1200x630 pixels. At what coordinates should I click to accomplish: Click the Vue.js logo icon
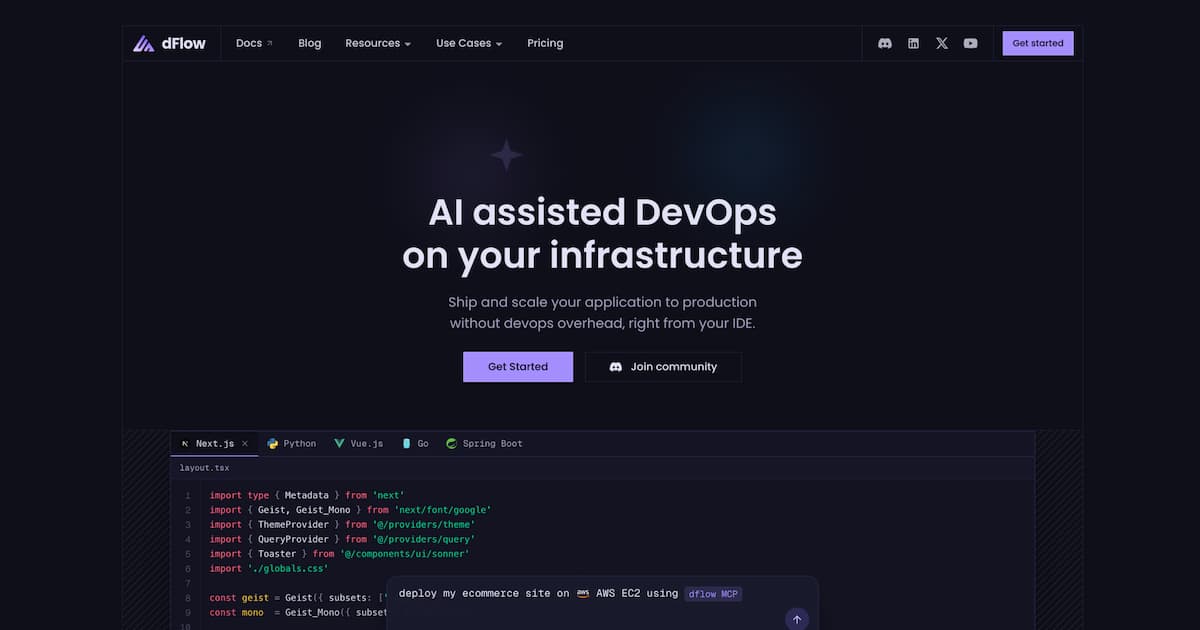(x=339, y=444)
